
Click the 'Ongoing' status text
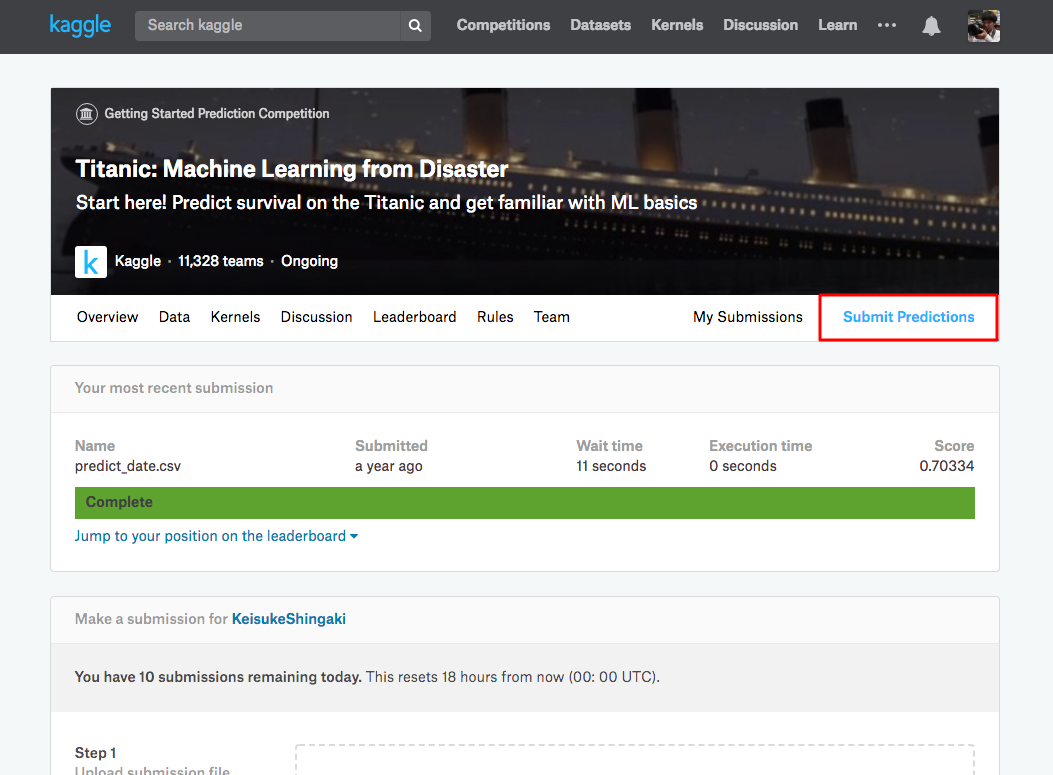pyautogui.click(x=310, y=261)
